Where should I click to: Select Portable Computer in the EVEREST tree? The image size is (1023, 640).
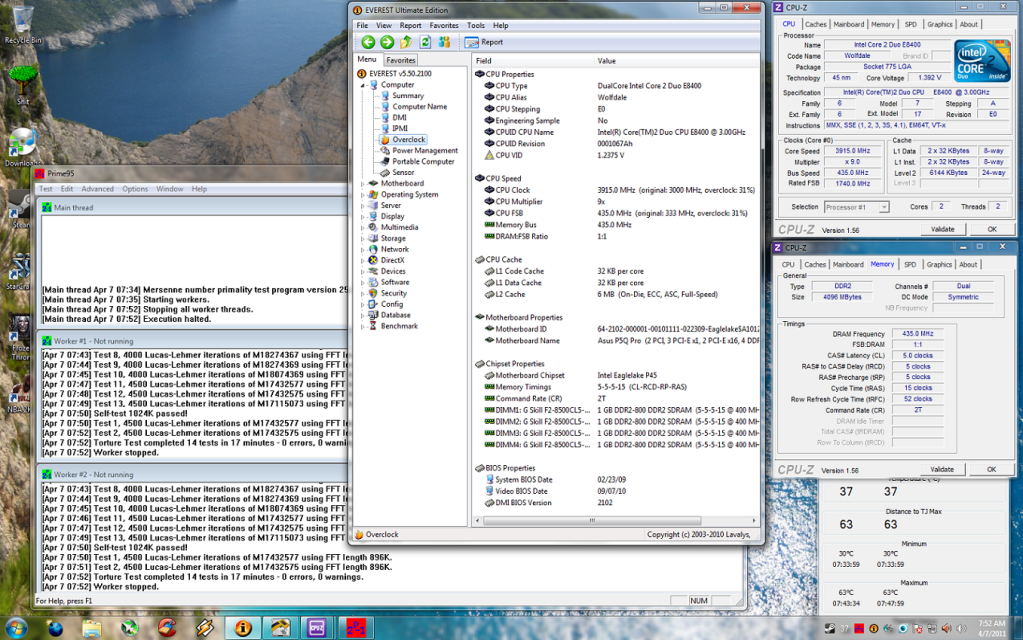click(x=423, y=162)
